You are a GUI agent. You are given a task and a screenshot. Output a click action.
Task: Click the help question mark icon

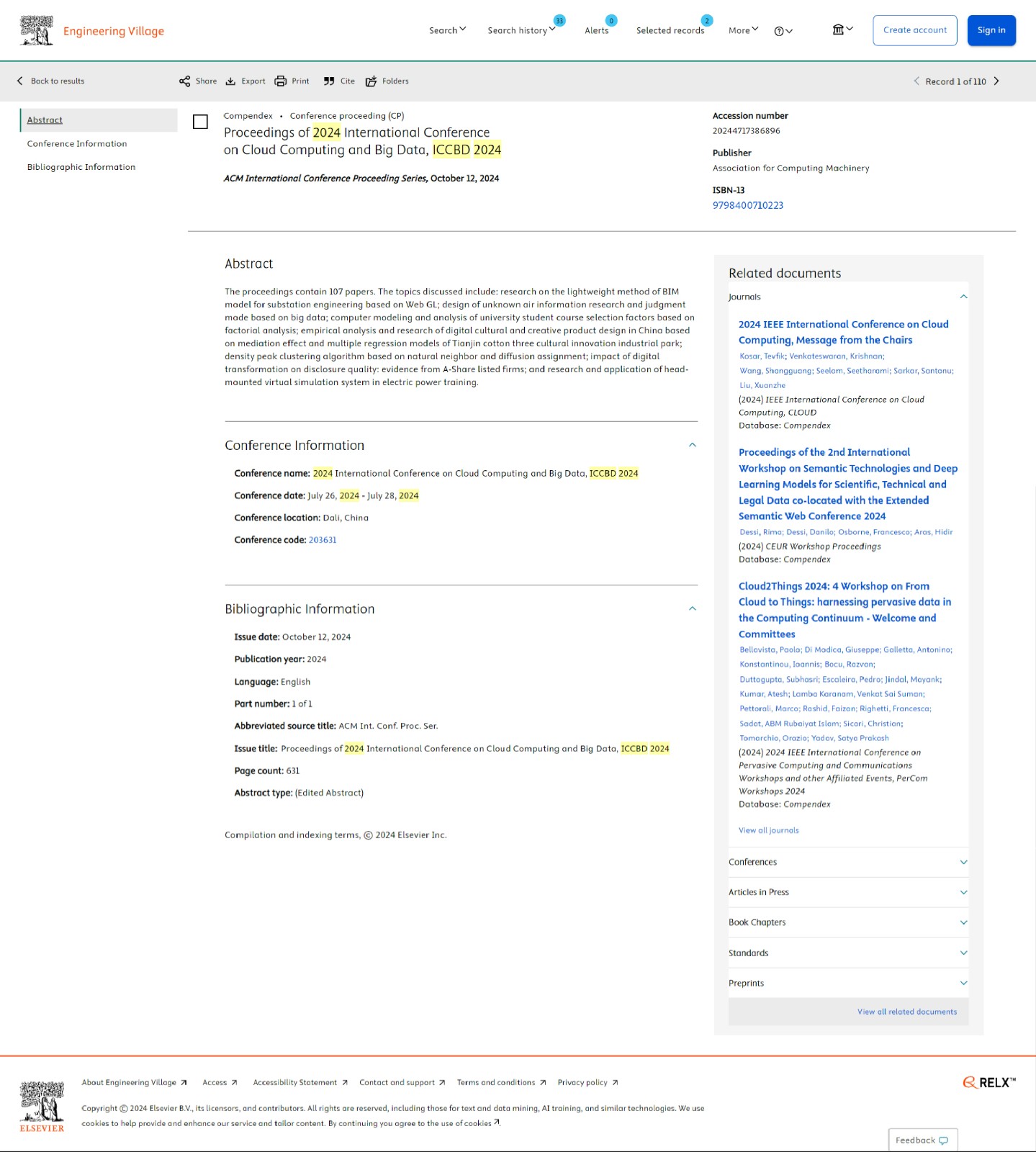[779, 31]
